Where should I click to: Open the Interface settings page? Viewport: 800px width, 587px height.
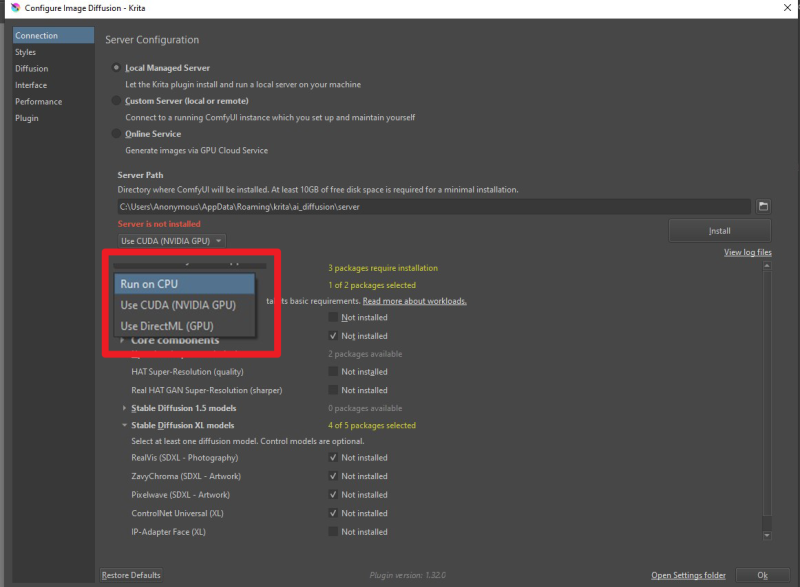(53, 85)
